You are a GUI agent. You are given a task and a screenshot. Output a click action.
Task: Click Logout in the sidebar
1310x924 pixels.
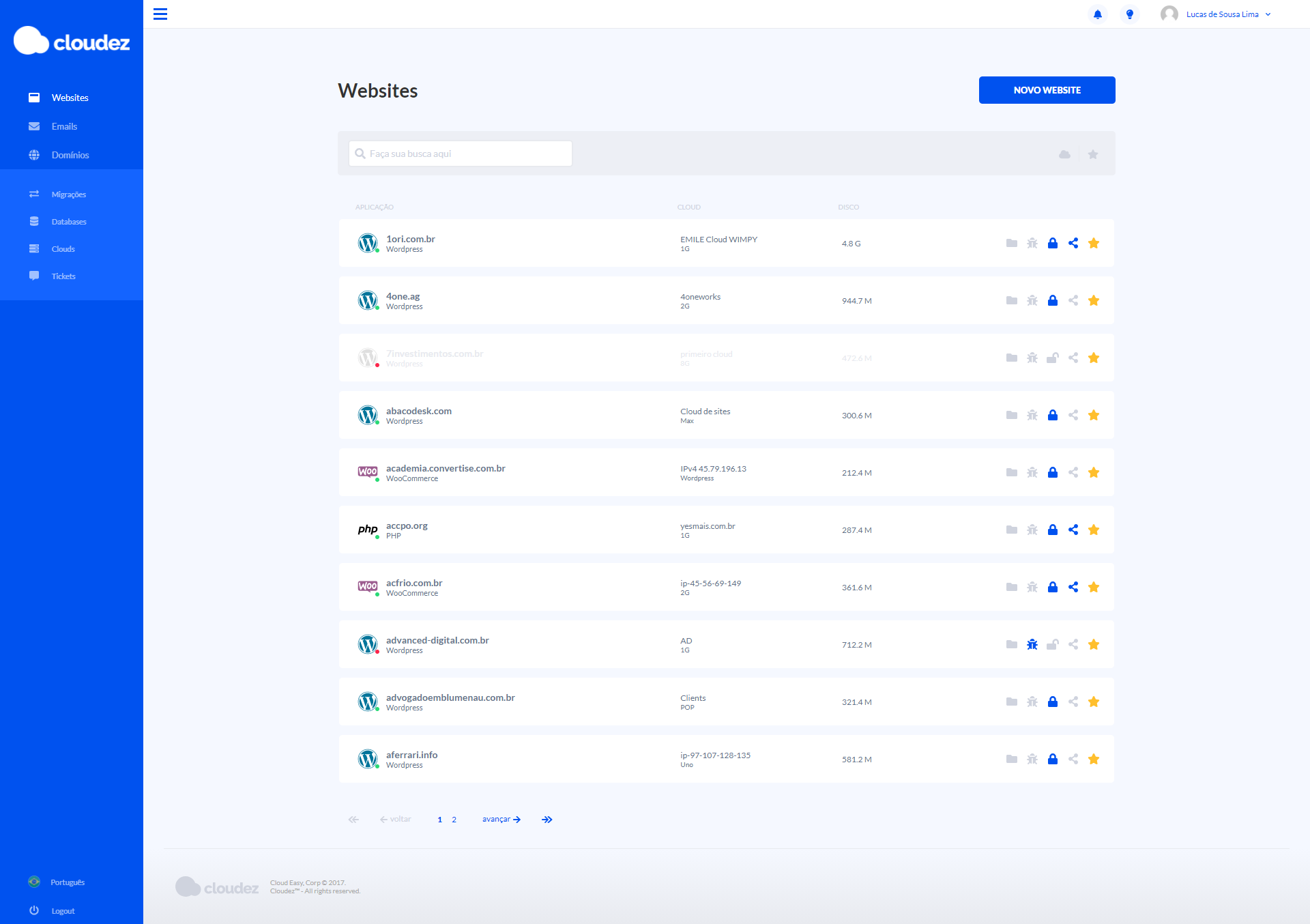tap(53, 910)
